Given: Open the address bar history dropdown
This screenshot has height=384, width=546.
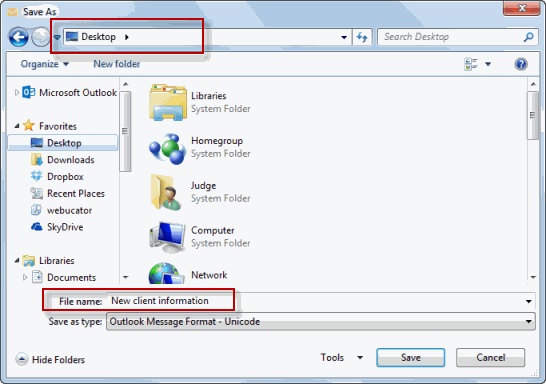Looking at the screenshot, I should point(344,37).
